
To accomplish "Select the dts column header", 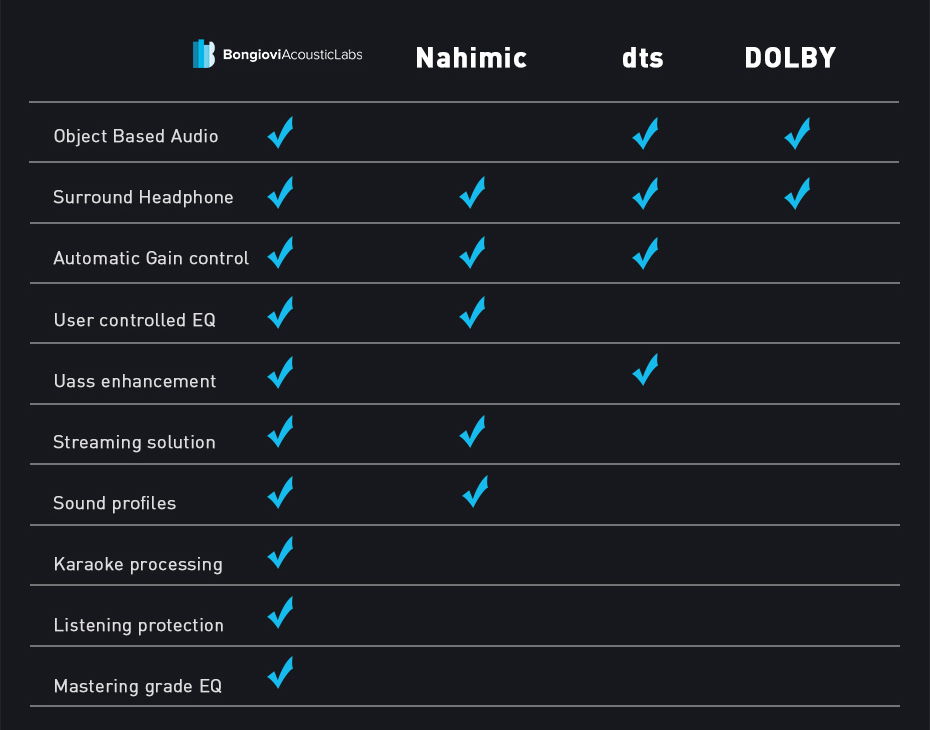I will tap(642, 58).
